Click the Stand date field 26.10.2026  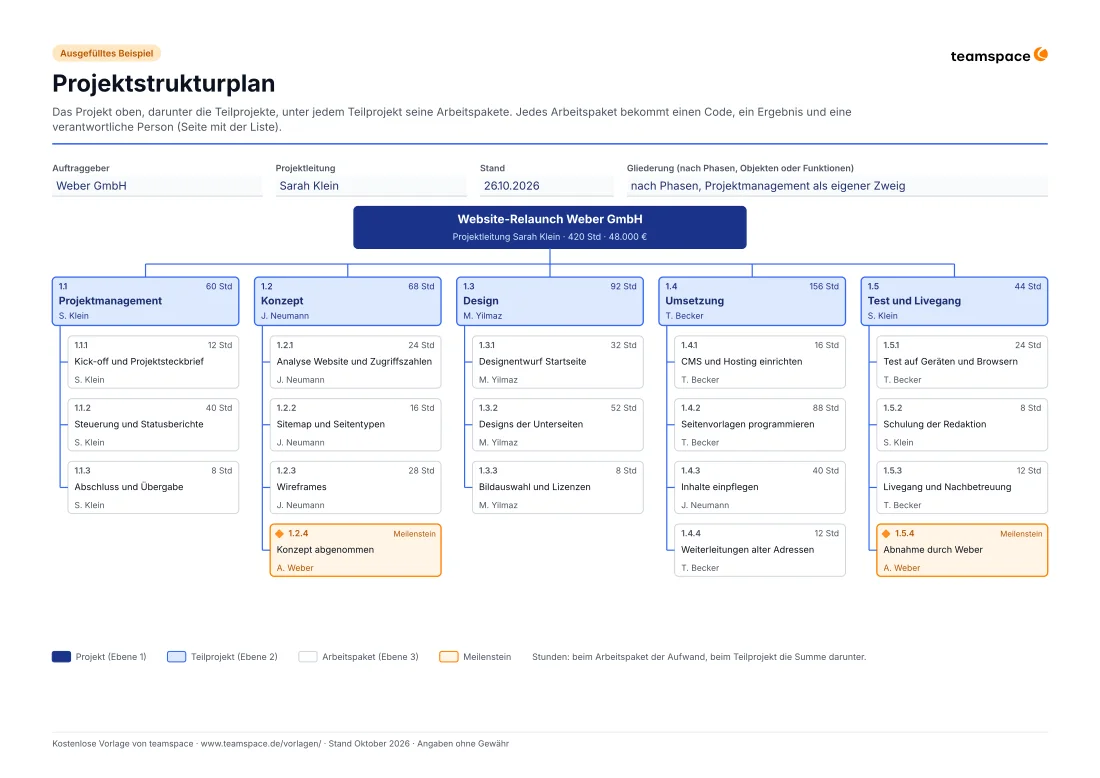pos(546,186)
